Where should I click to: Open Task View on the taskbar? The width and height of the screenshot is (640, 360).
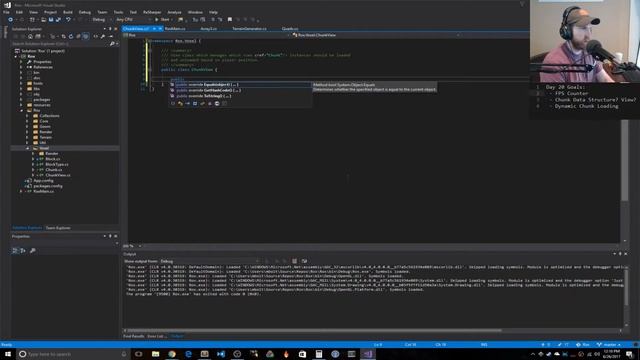[x=139, y=354]
